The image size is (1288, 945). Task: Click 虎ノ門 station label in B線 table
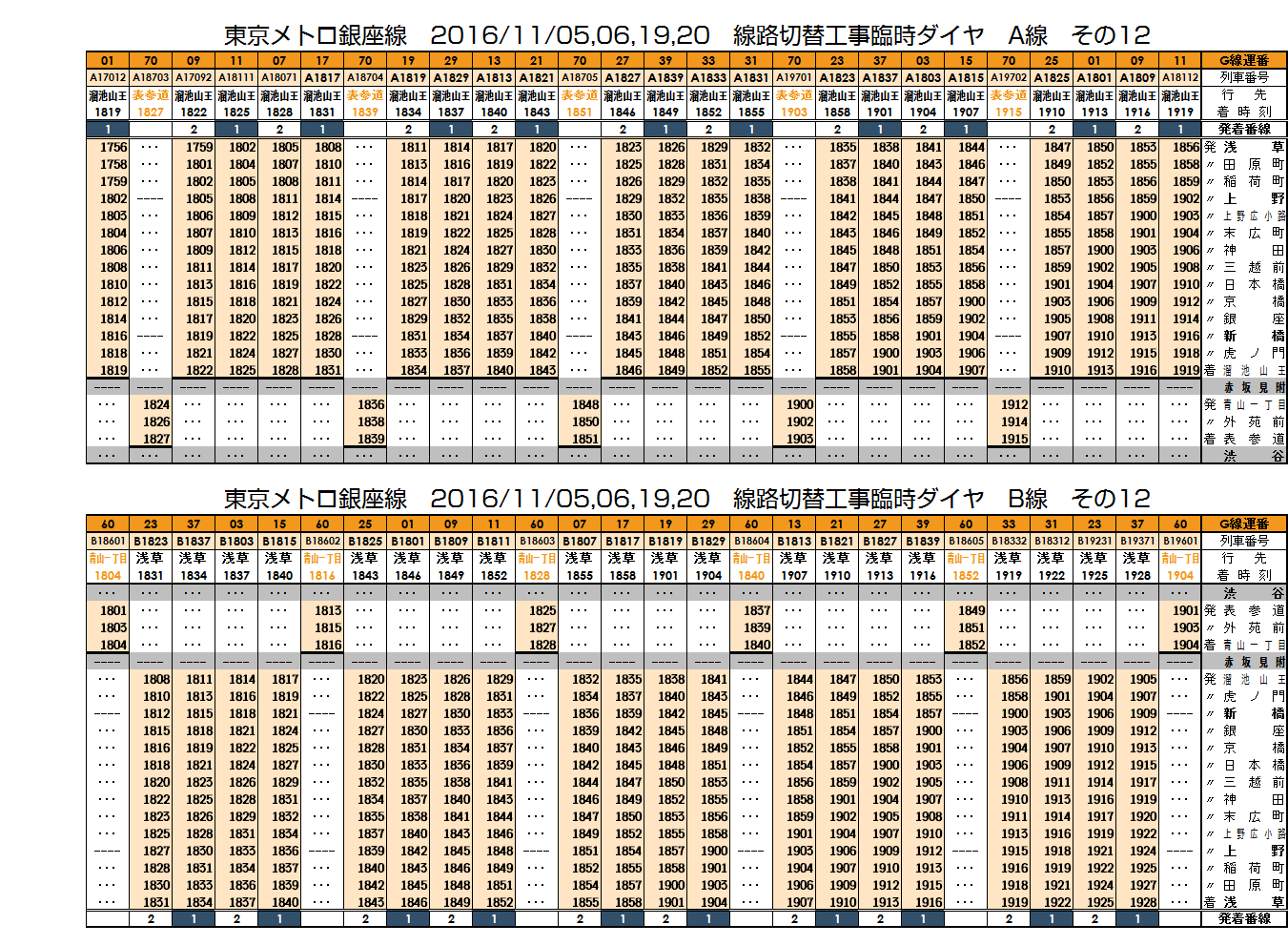(1254, 696)
